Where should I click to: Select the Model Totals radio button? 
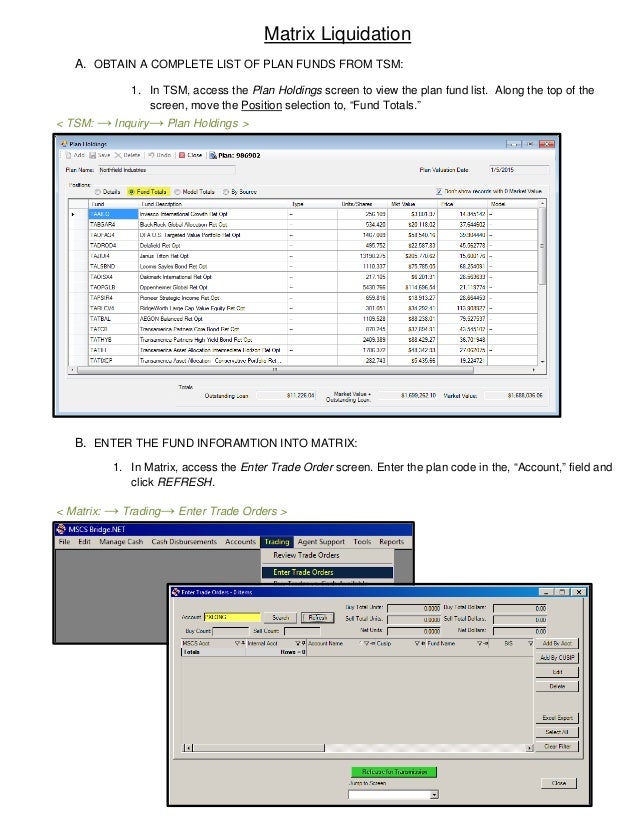(178, 192)
